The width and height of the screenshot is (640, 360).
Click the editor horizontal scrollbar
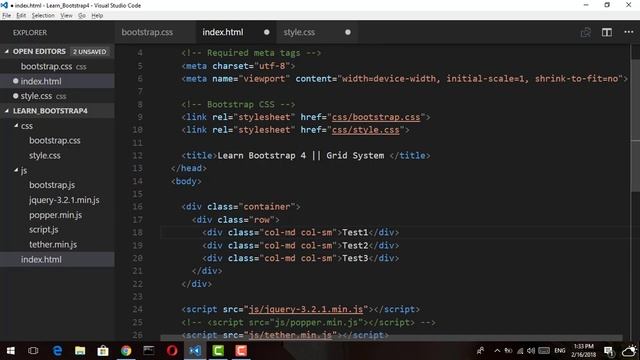click(x=391, y=338)
